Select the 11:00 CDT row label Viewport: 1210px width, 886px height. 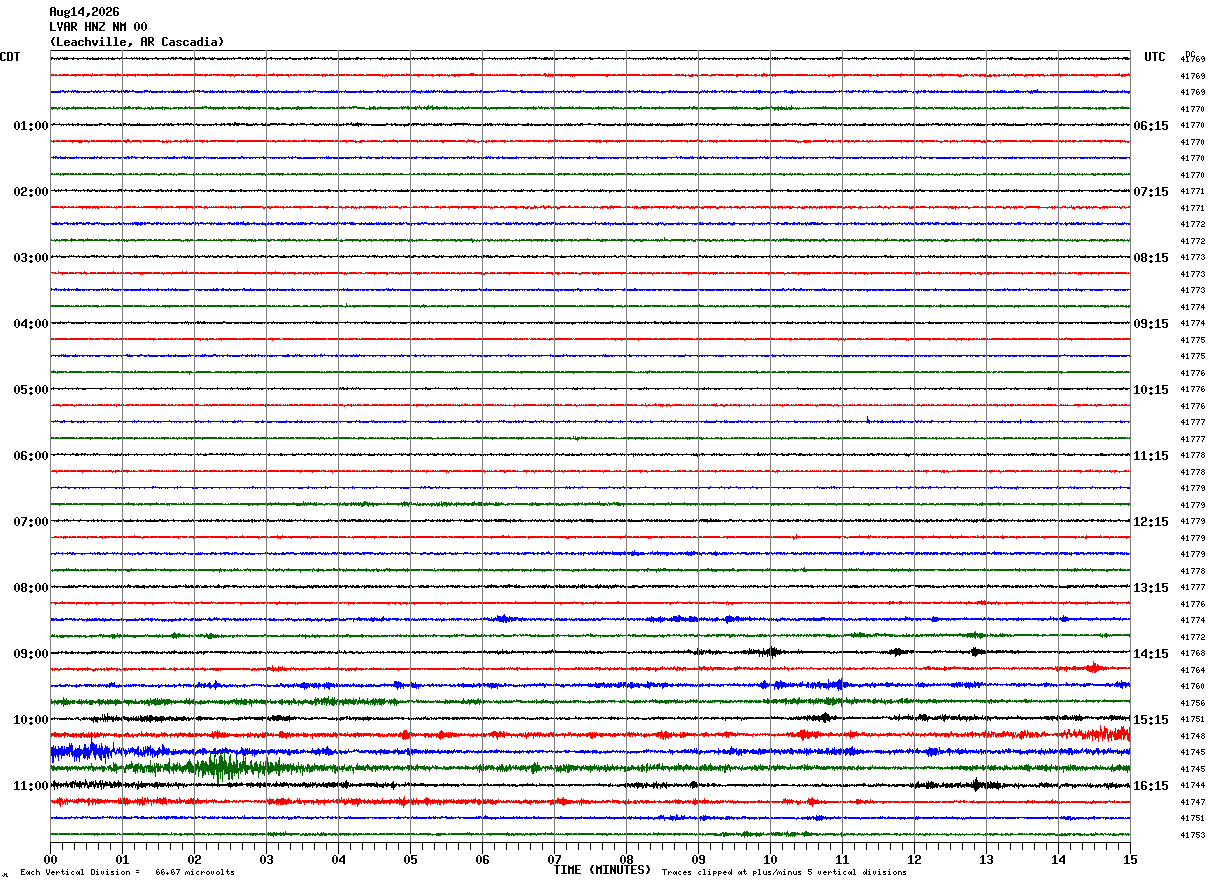31,786
